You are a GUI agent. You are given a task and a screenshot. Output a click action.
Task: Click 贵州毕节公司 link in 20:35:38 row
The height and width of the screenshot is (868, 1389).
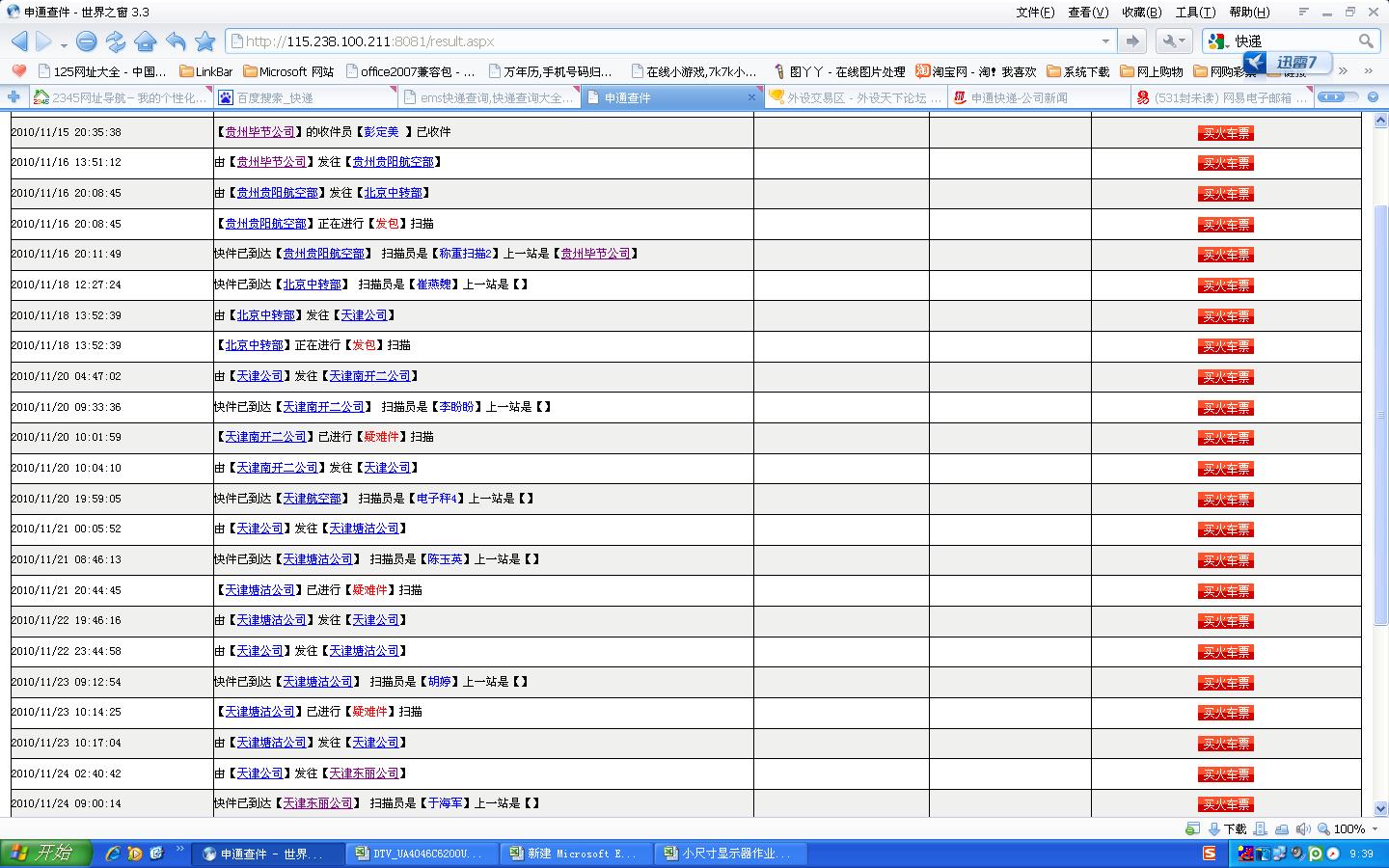[x=260, y=132]
